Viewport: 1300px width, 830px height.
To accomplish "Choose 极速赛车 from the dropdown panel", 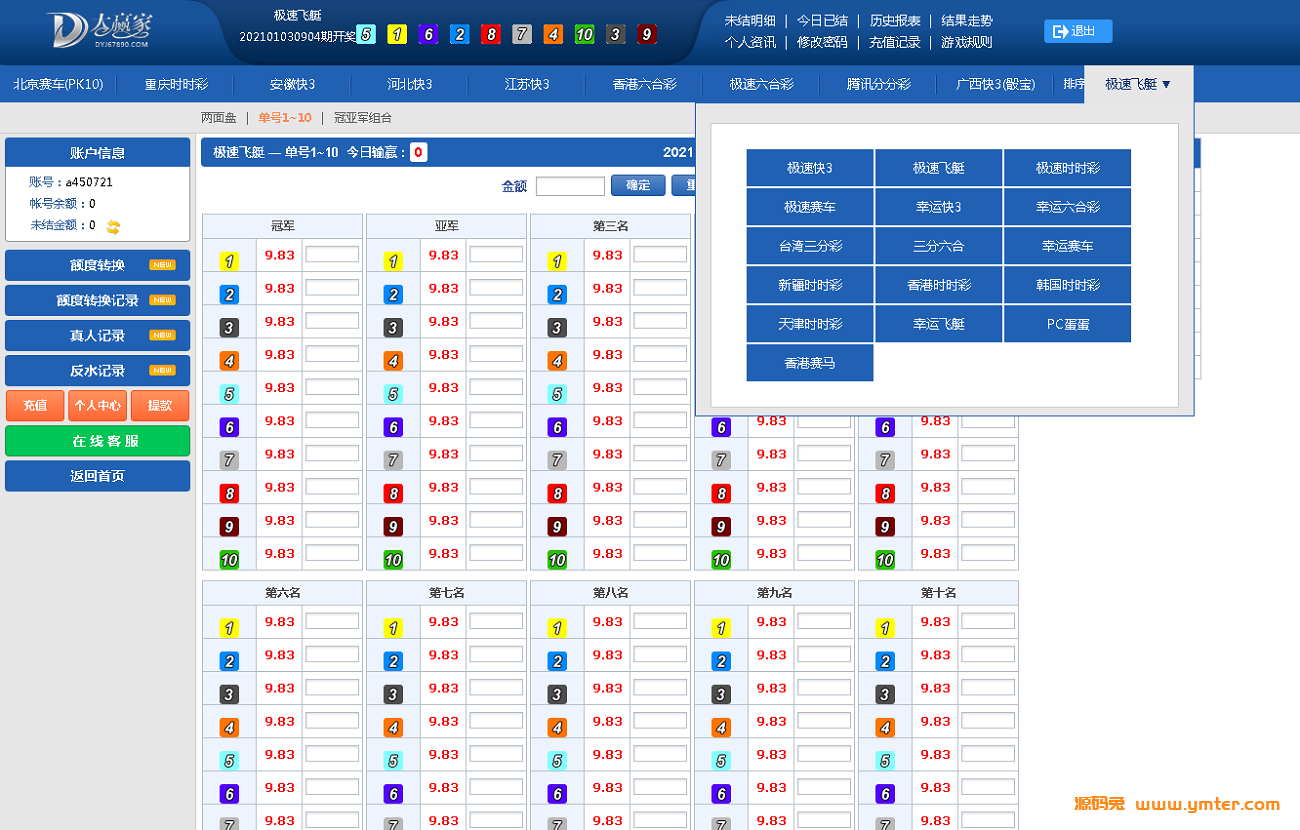I will (810, 207).
